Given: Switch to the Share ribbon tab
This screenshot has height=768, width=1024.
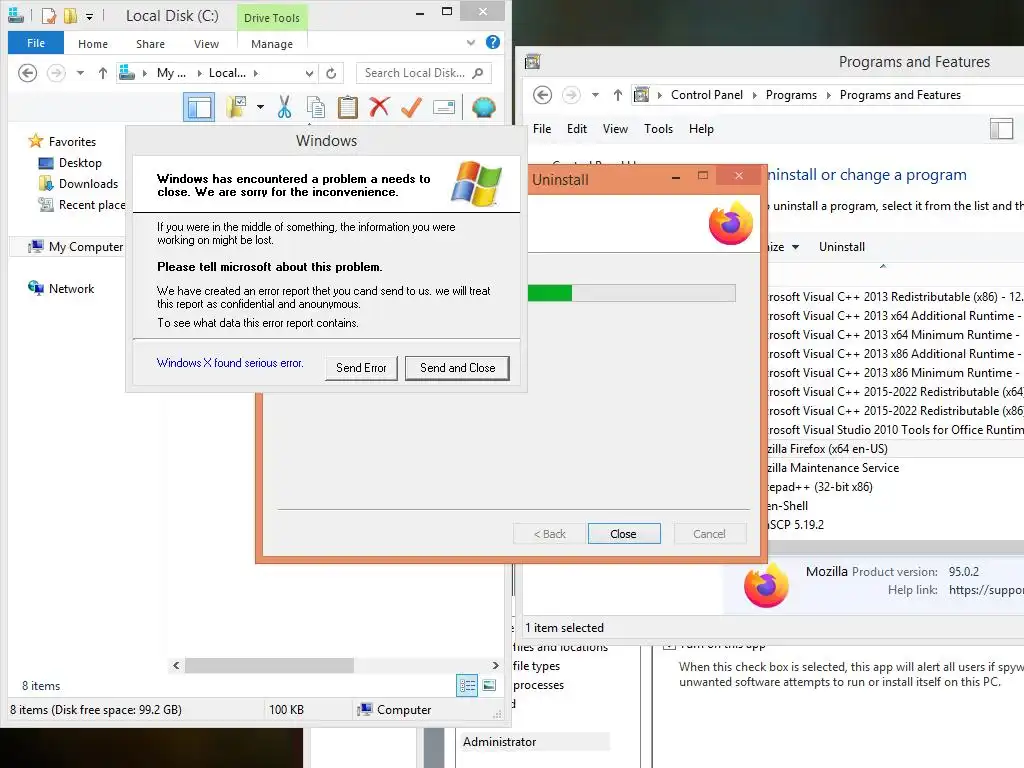Looking at the screenshot, I should [x=150, y=44].
